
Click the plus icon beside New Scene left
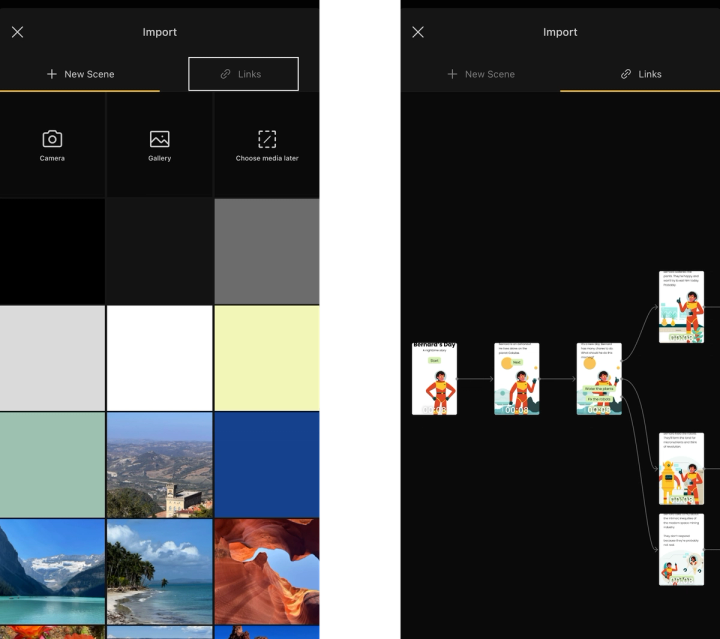(x=52, y=74)
